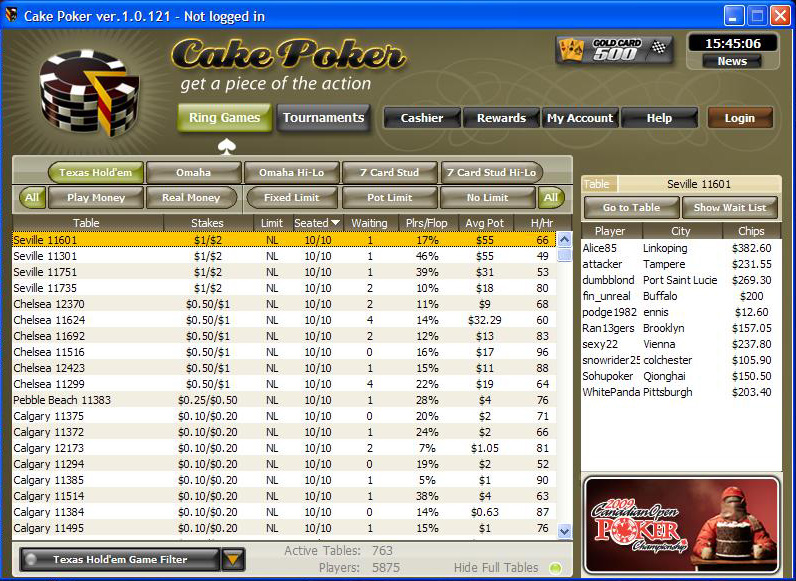The image size is (796, 581).
Task: Select the Calgary 11375 table row
Action: 284,416
